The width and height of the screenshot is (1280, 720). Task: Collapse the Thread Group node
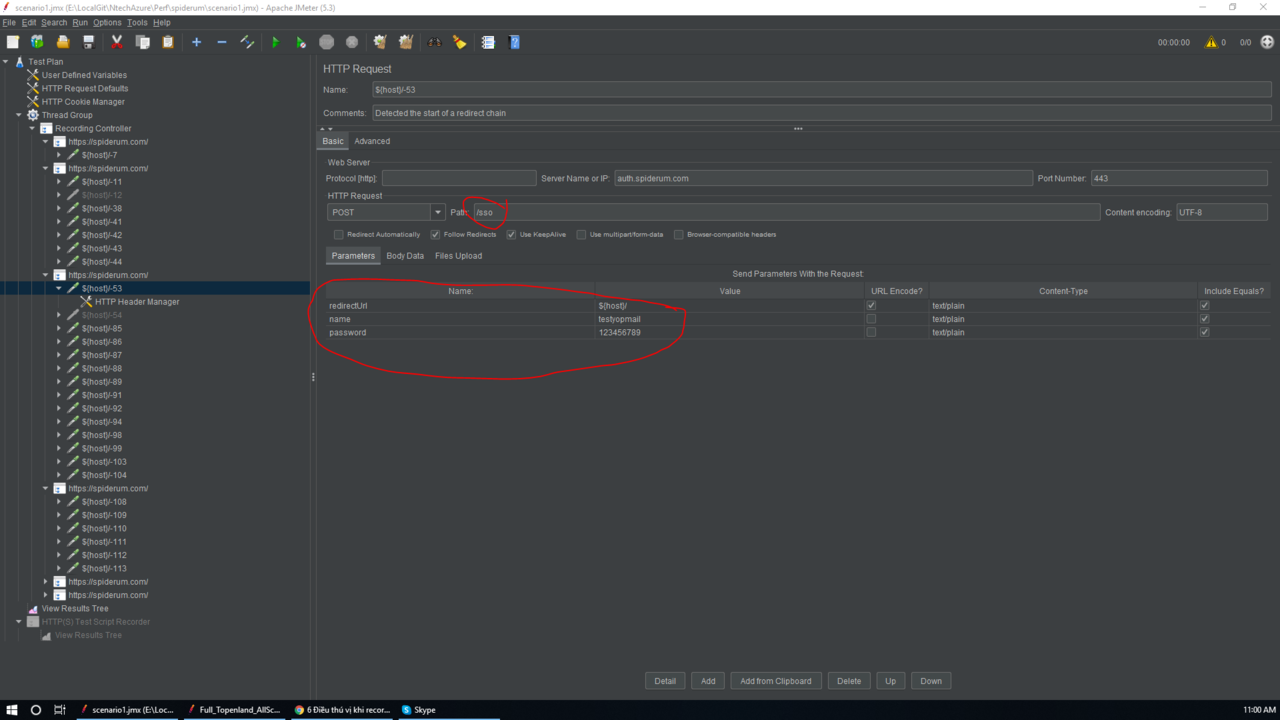(19, 115)
